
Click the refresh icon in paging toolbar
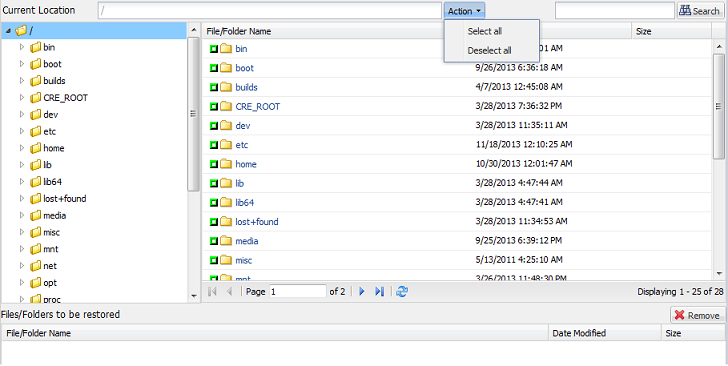[402, 292]
